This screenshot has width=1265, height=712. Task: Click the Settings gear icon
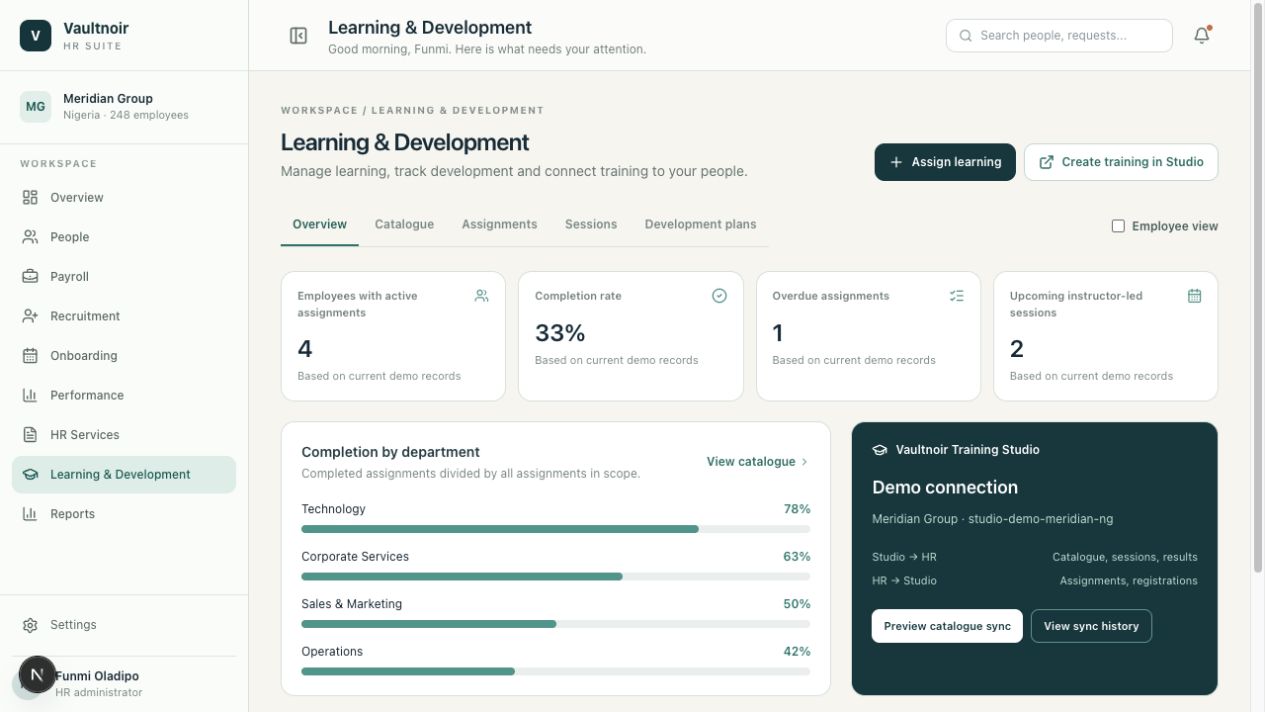click(x=30, y=625)
